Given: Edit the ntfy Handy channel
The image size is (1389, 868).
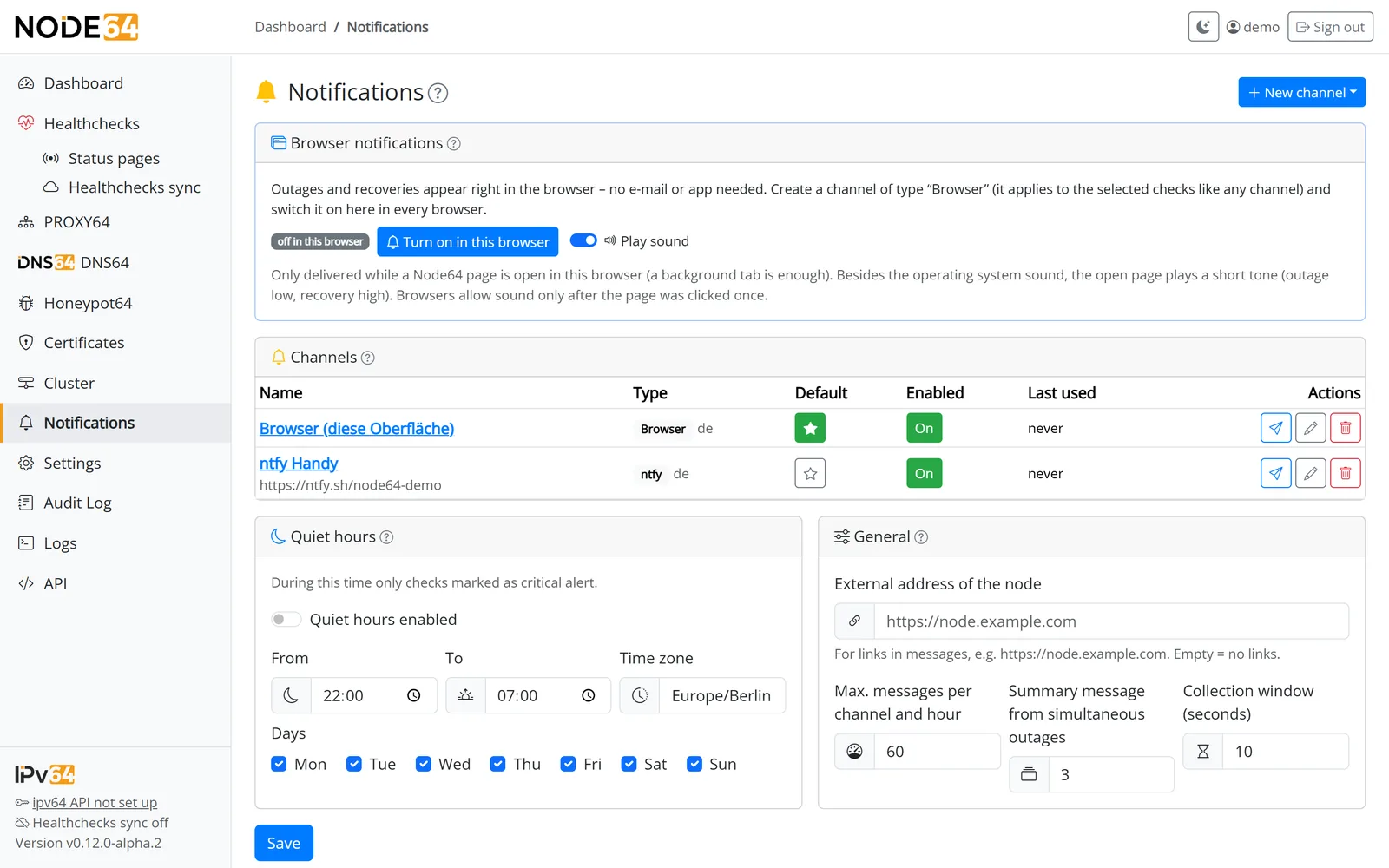Looking at the screenshot, I should (x=1311, y=473).
